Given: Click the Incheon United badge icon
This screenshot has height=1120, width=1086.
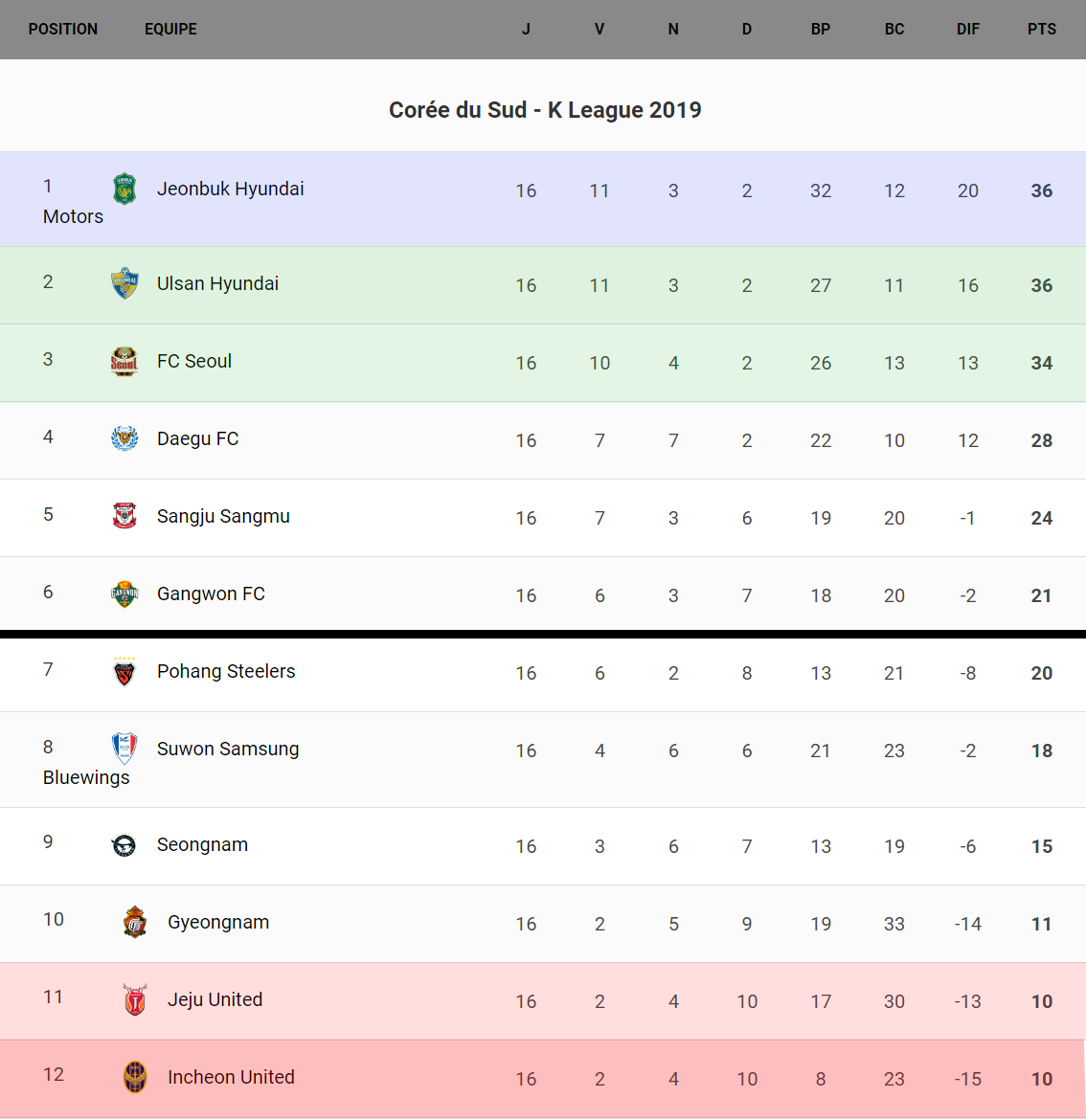Looking at the screenshot, I should point(135,1077).
